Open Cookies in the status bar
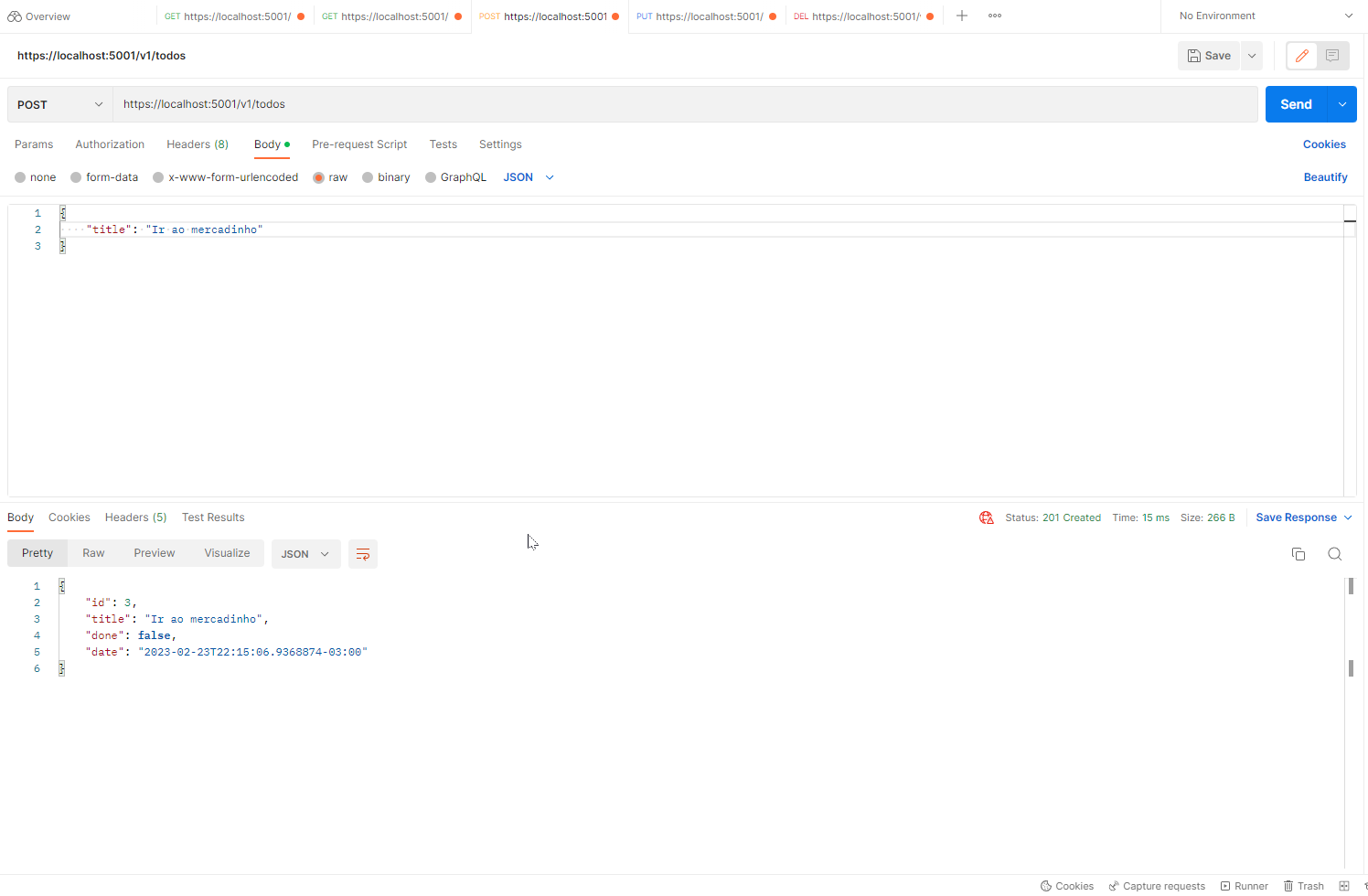This screenshot has width=1368, height=896. (1067, 886)
